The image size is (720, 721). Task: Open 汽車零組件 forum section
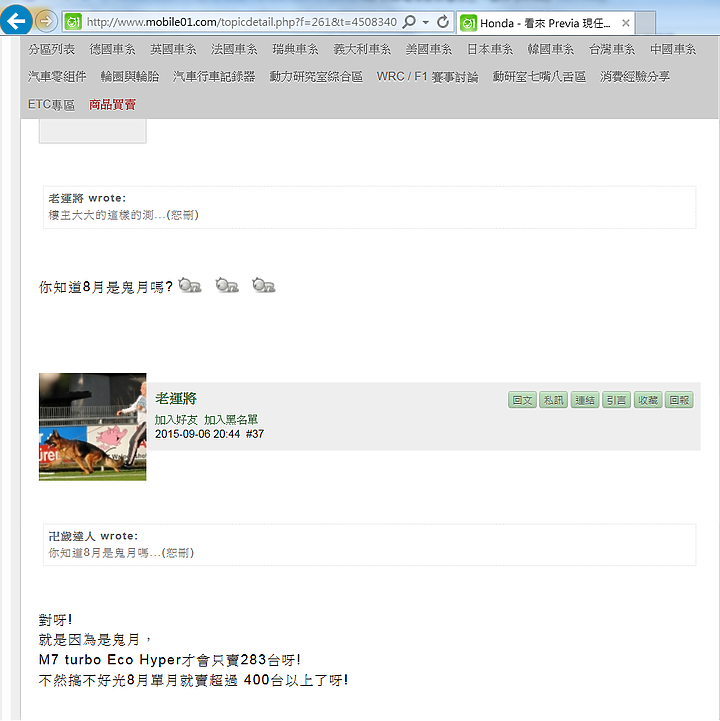tap(57, 76)
